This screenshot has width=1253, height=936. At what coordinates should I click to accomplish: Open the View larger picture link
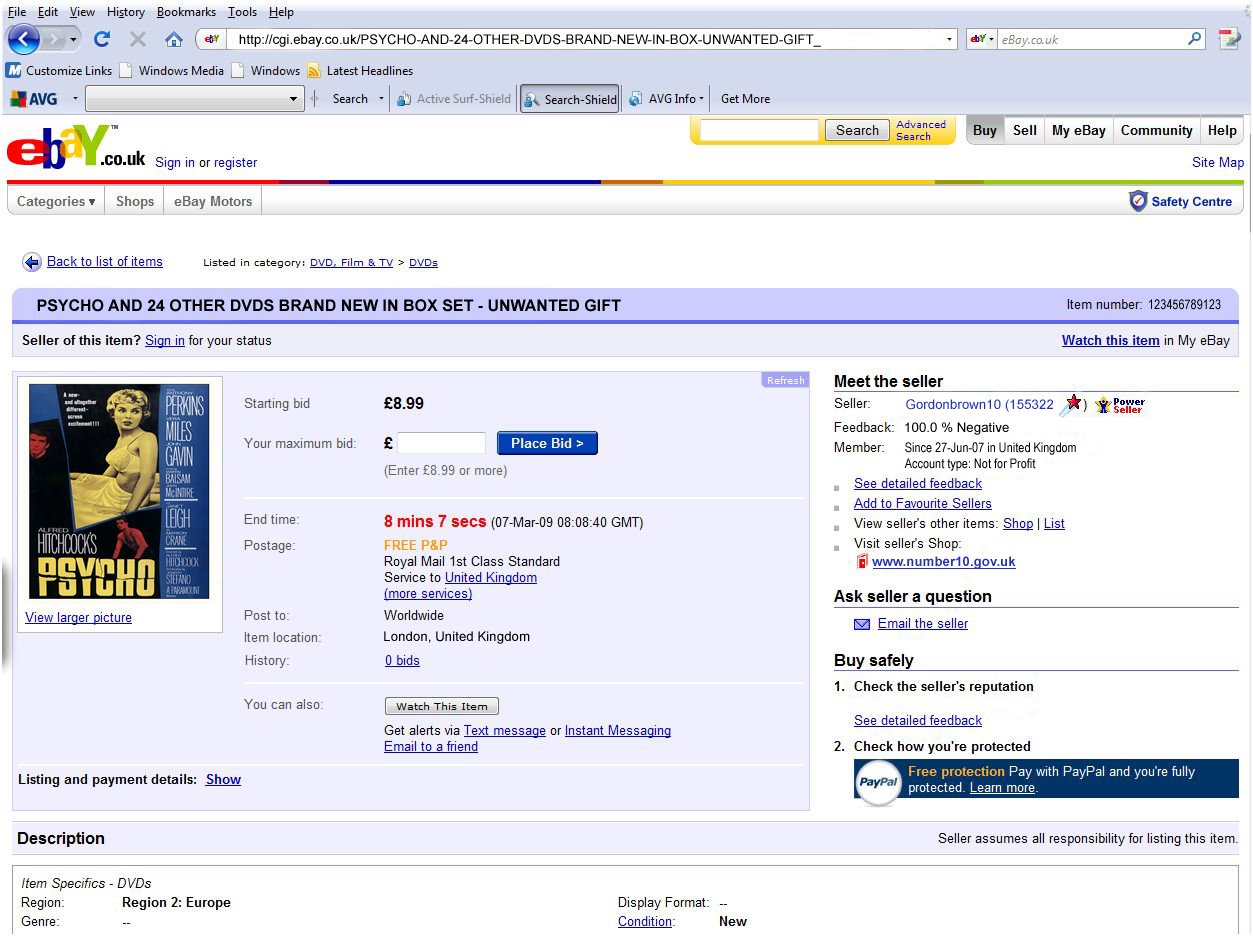click(x=78, y=618)
